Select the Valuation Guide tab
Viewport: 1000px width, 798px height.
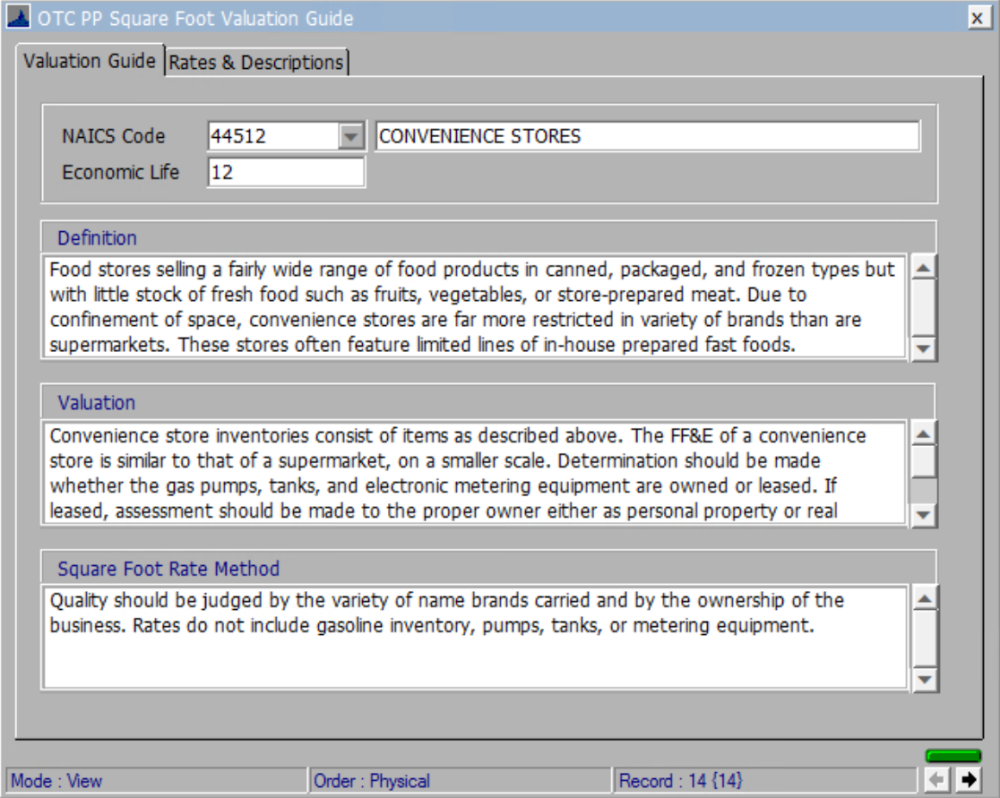click(90, 61)
